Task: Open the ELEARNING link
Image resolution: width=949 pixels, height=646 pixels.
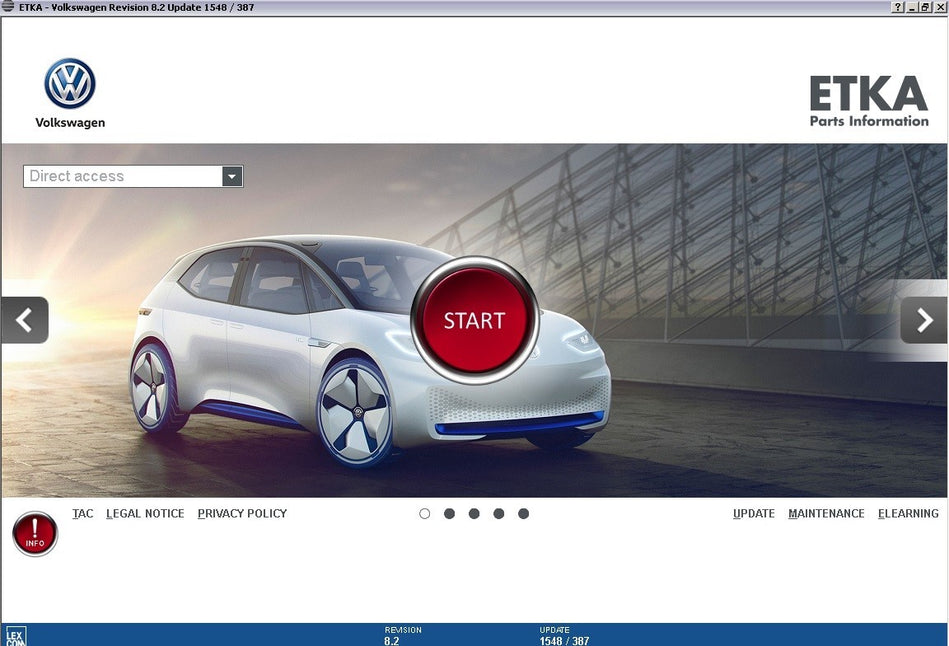Action: point(908,514)
